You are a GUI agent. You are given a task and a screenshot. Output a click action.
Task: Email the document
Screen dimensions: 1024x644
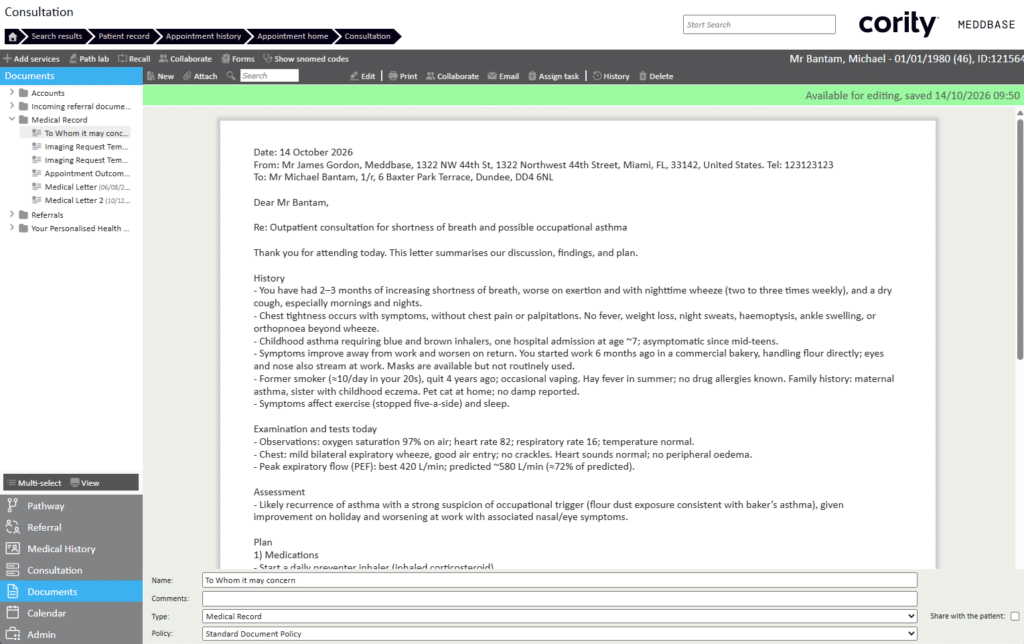[504, 76]
